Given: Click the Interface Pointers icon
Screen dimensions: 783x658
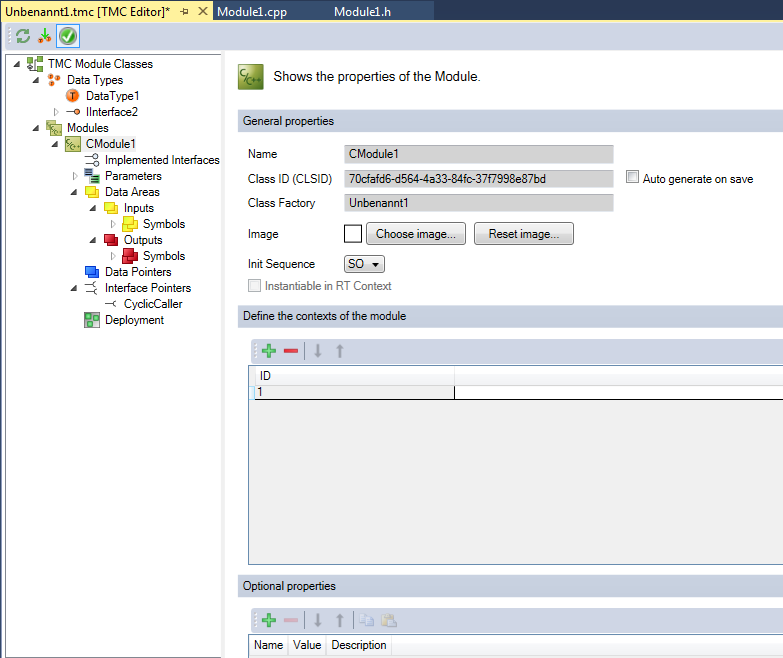Looking at the screenshot, I should tap(92, 288).
